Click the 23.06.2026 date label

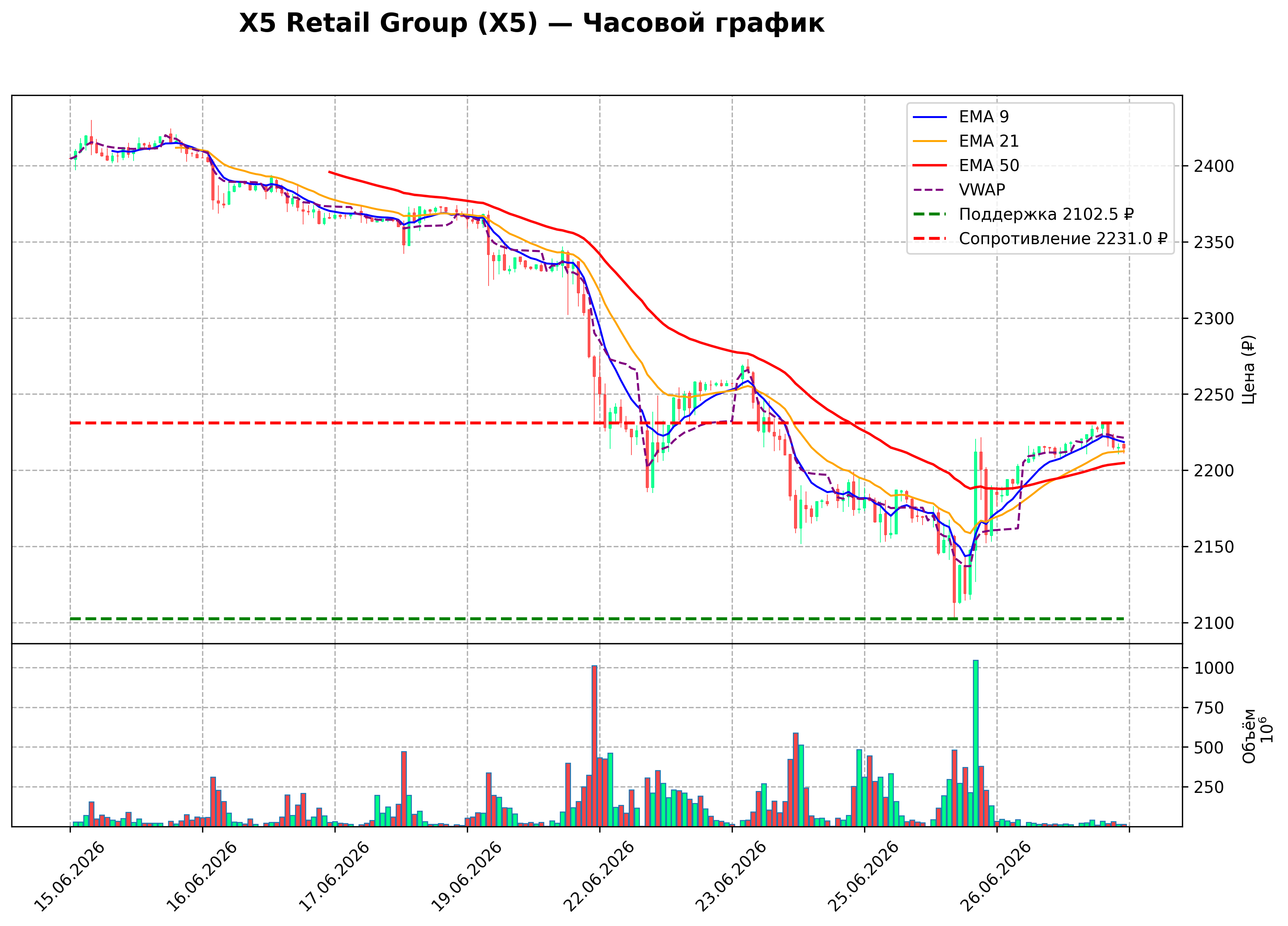(x=731, y=877)
